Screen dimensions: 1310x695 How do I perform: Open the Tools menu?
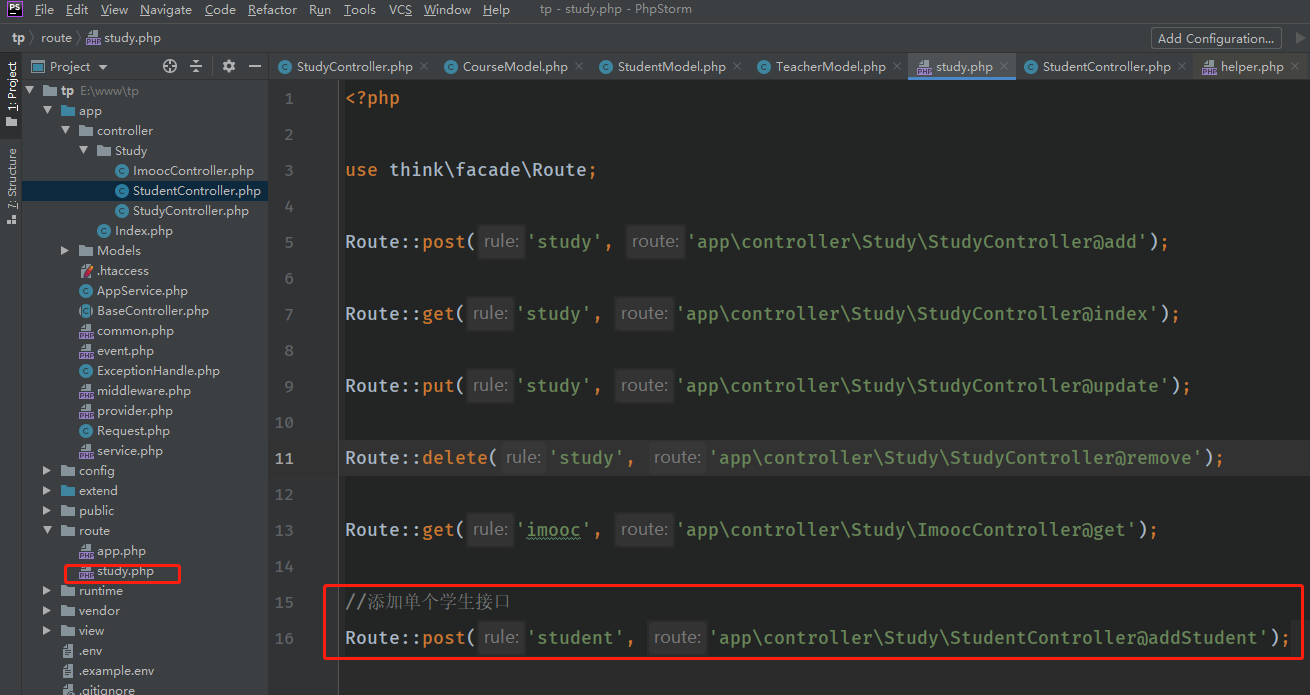tap(360, 10)
